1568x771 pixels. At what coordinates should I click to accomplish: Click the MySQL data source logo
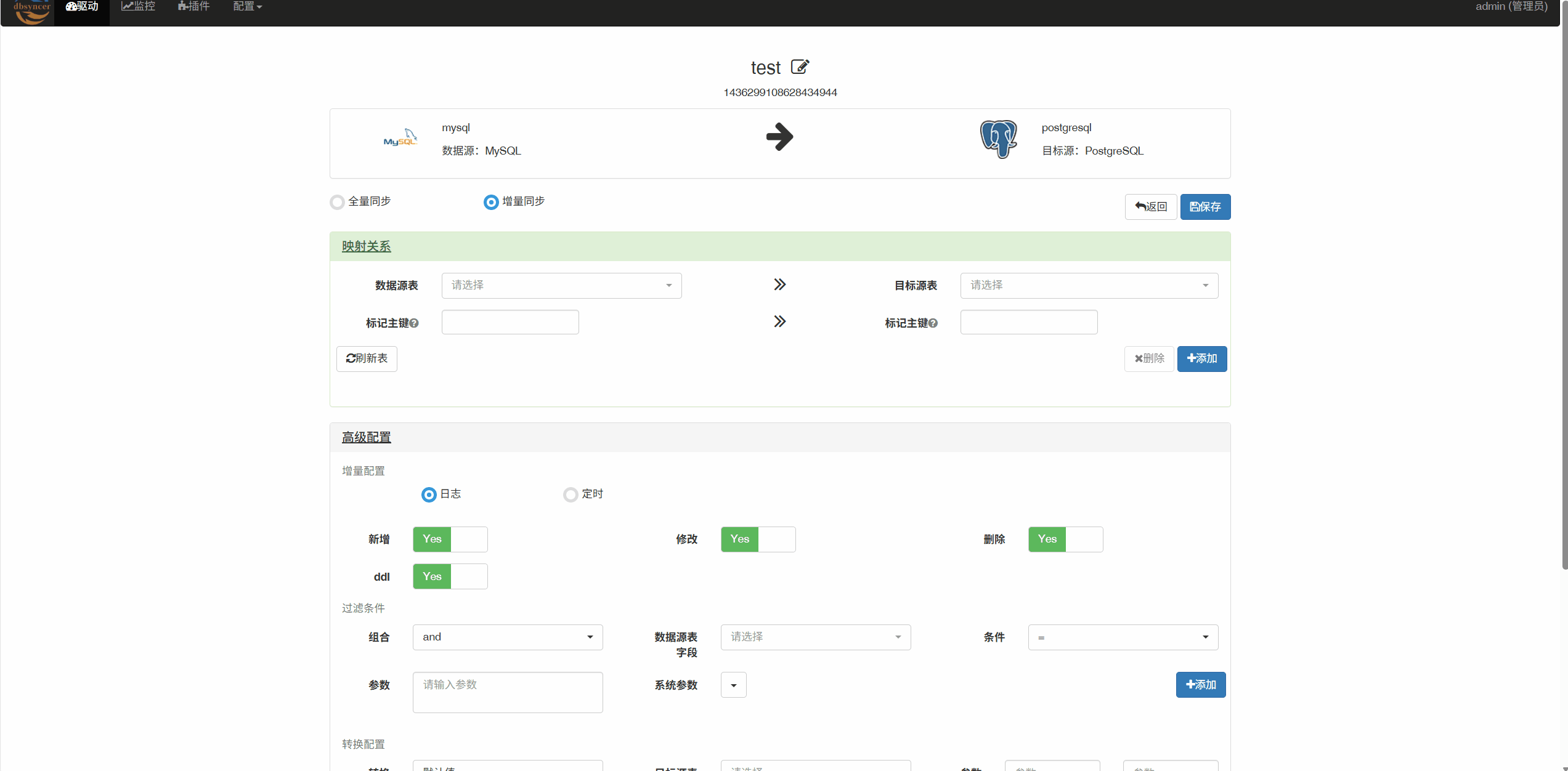tap(400, 138)
